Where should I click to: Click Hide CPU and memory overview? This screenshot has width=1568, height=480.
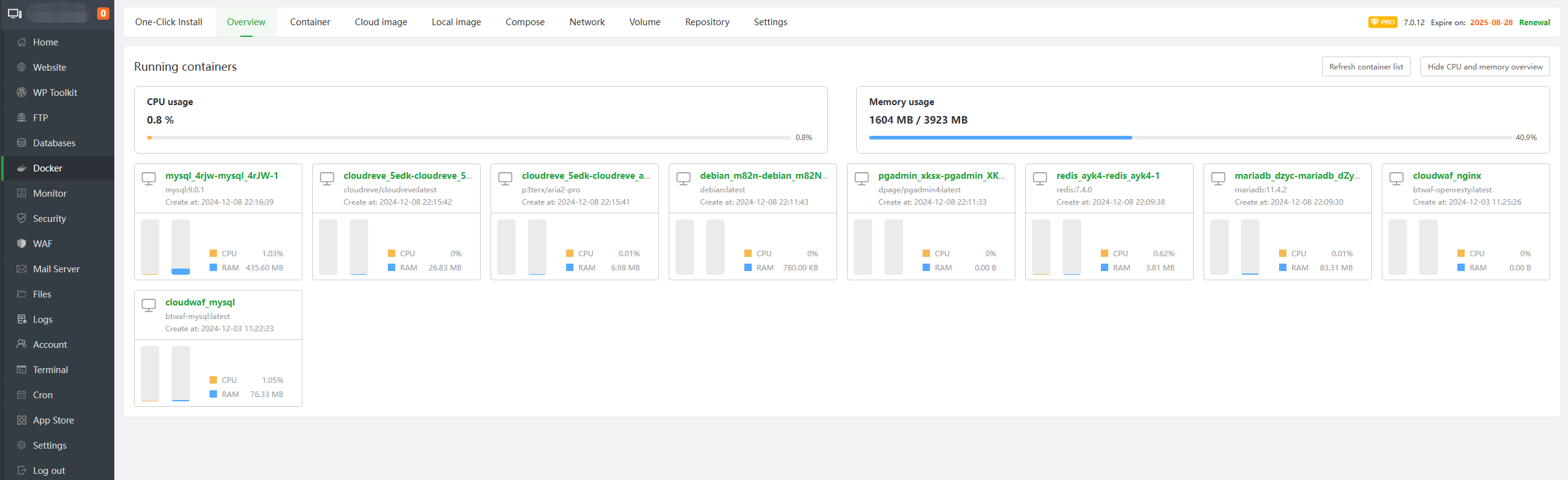1485,66
